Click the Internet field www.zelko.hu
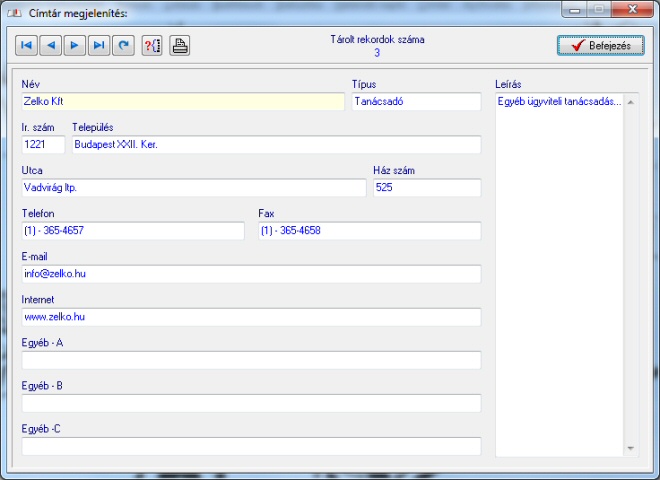The image size is (660, 480). pos(251,317)
